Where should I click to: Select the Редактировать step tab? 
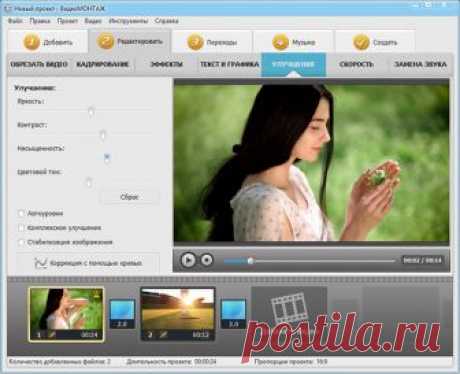coord(130,41)
